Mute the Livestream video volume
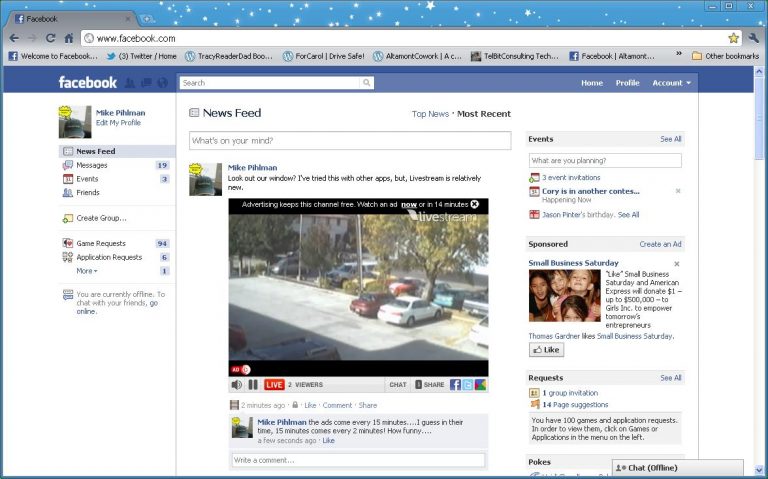Screen dimensions: 768x479 point(237,384)
